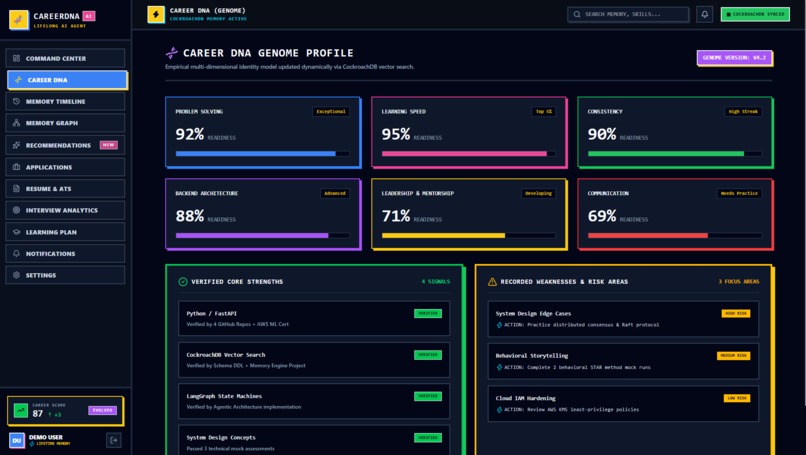This screenshot has height=455, width=806.
Task: Click the DU avatar badge
Action: (16, 440)
